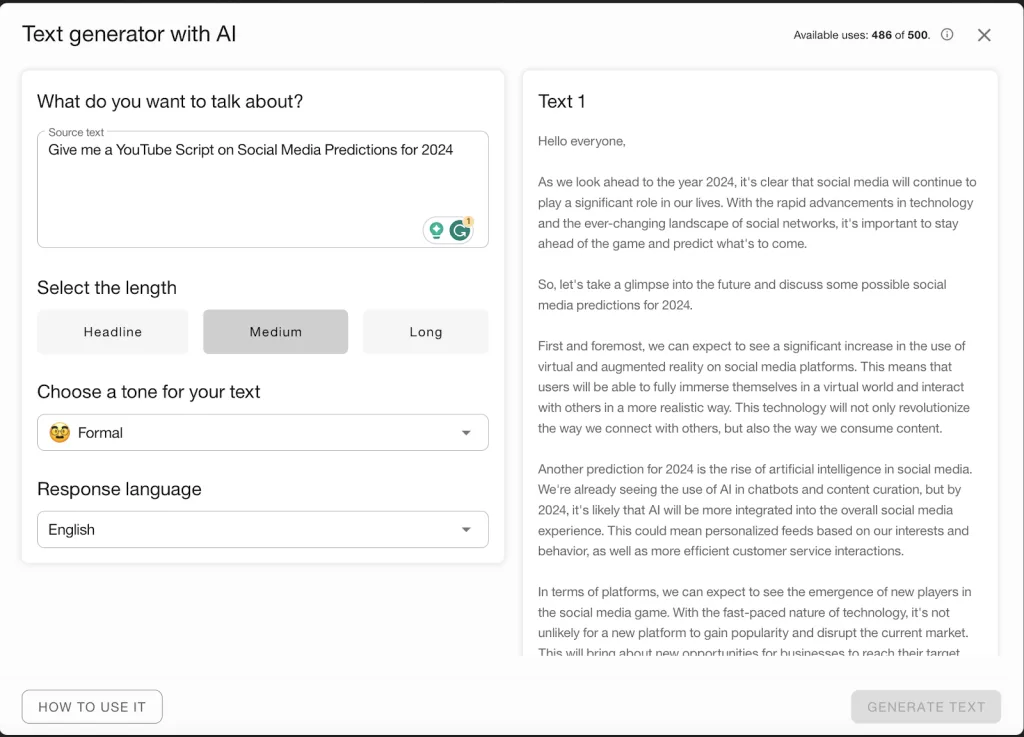Image resolution: width=1024 pixels, height=737 pixels.
Task: Click the paragraph about virtual and augmented reality
Action: click(754, 387)
